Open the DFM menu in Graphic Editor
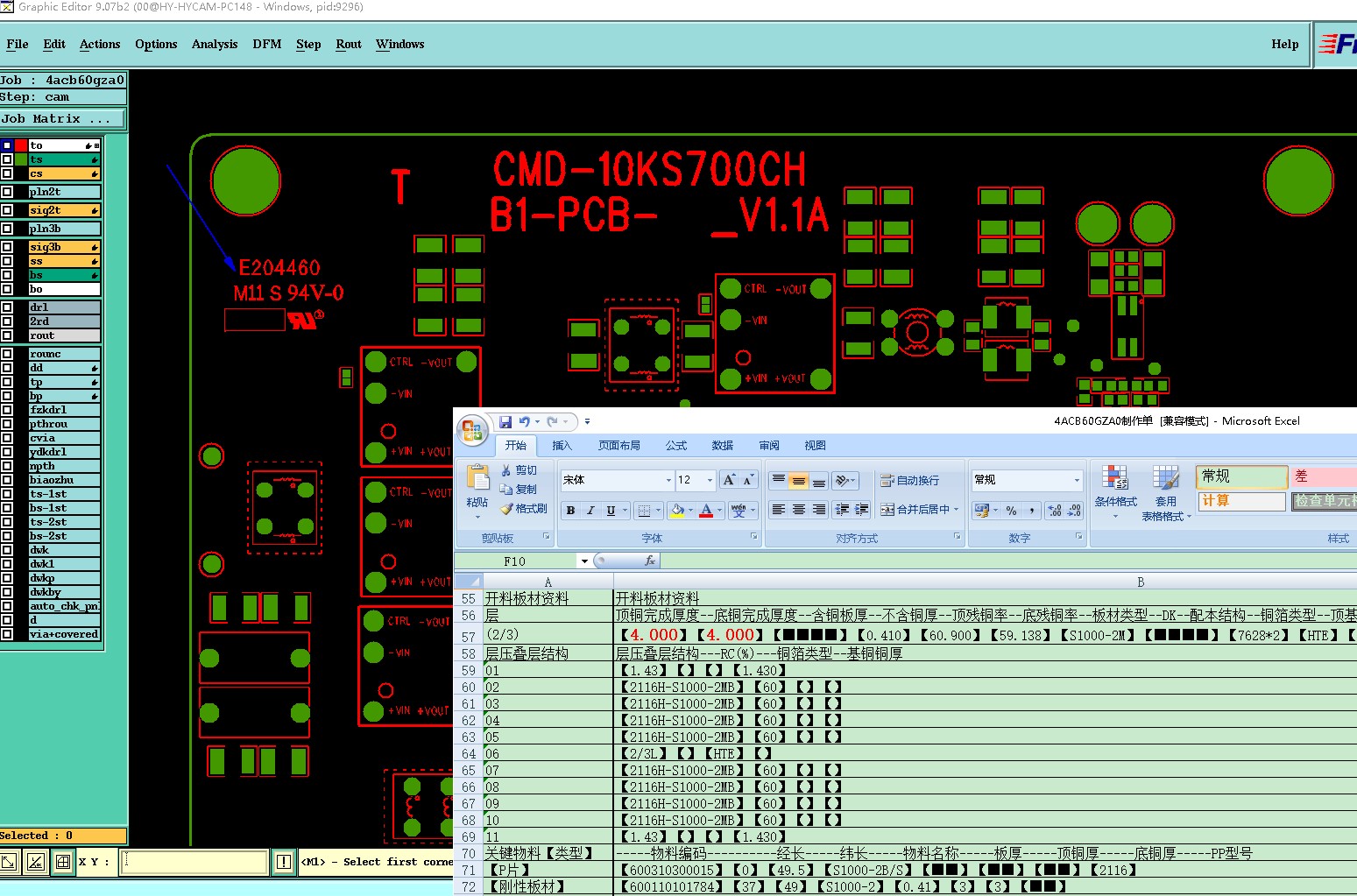The height and width of the screenshot is (896, 1357). [267, 44]
